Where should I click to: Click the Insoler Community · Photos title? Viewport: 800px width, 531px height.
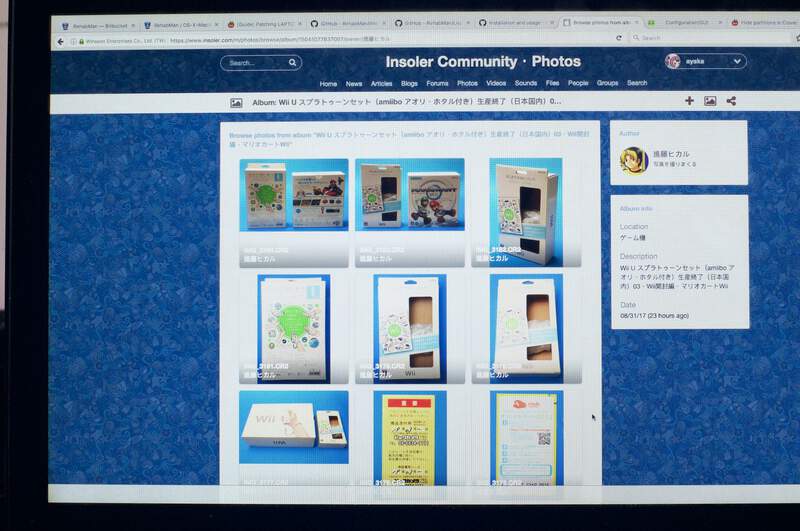[x=483, y=62]
